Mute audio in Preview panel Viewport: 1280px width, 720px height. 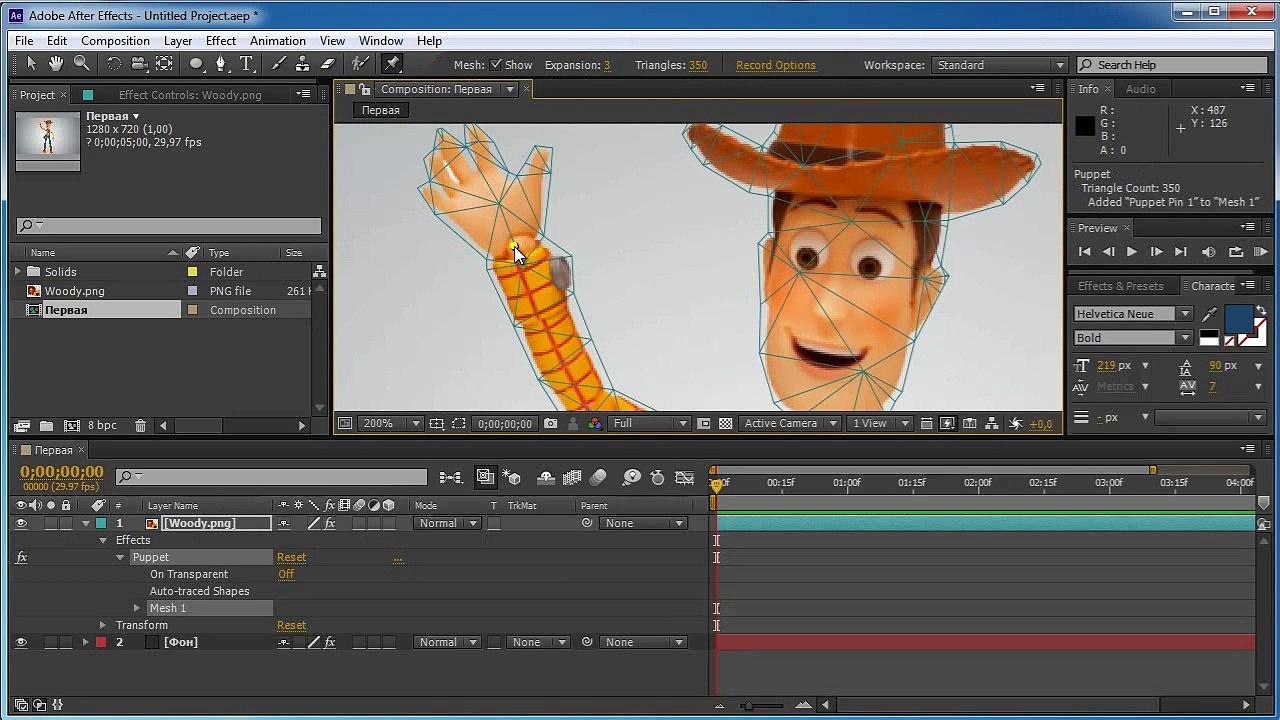(1209, 252)
